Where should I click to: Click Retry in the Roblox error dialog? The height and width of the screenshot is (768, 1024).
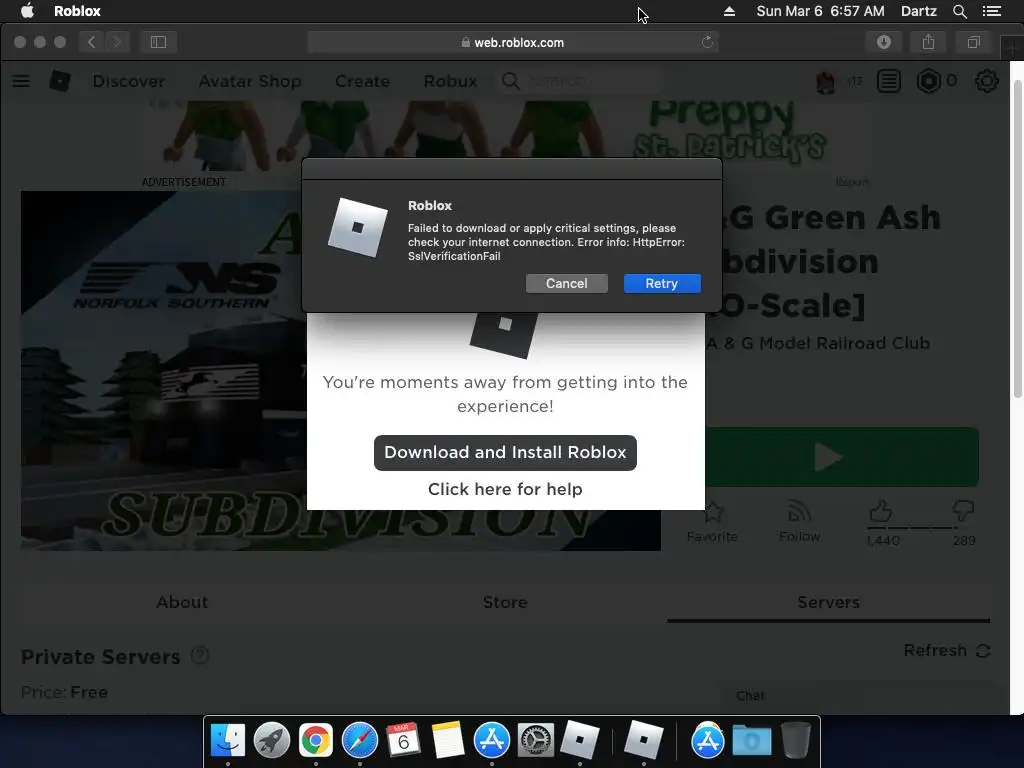point(662,283)
